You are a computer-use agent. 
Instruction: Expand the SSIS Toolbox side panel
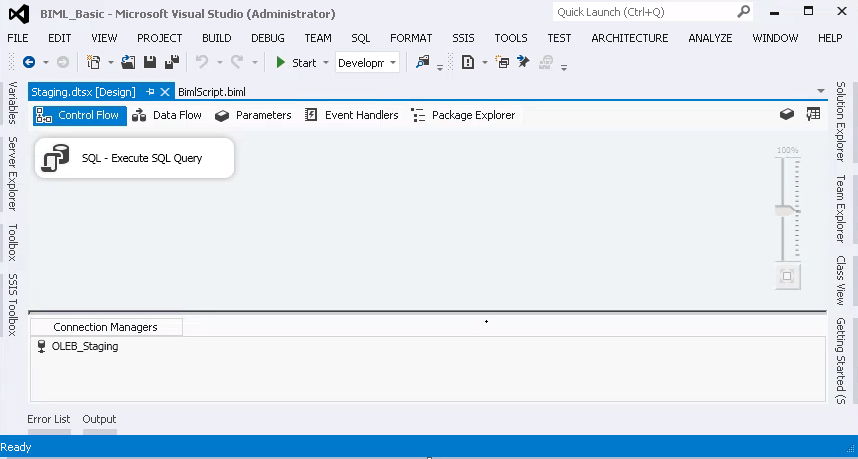point(13,304)
